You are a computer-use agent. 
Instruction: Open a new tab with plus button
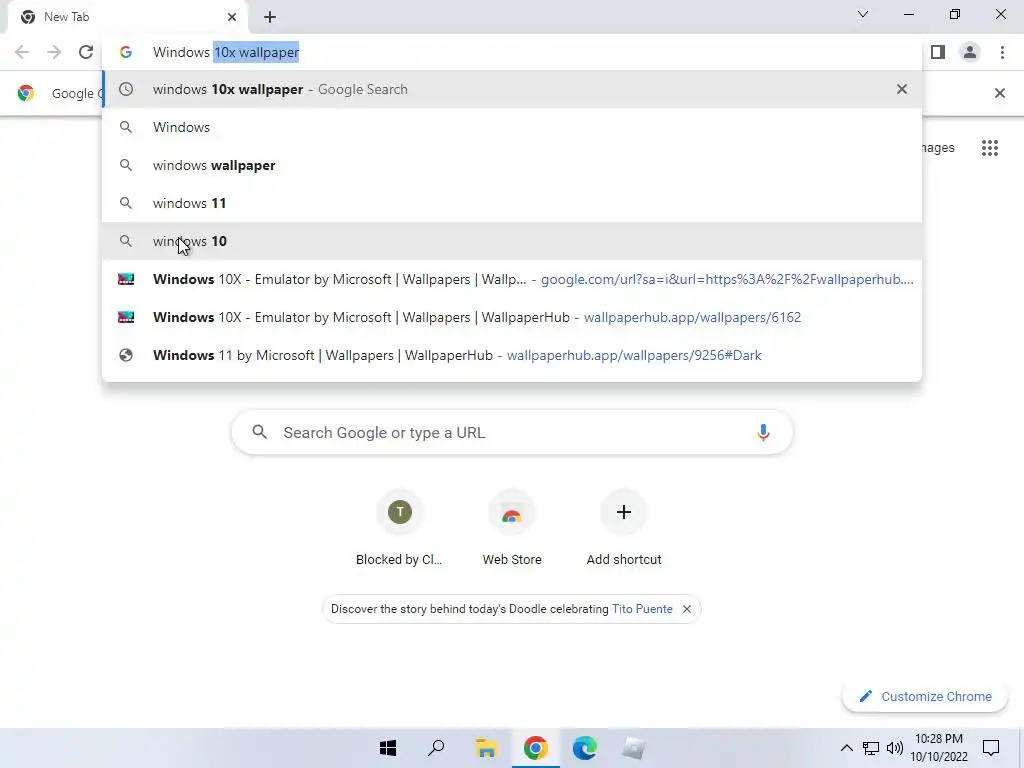click(x=270, y=17)
